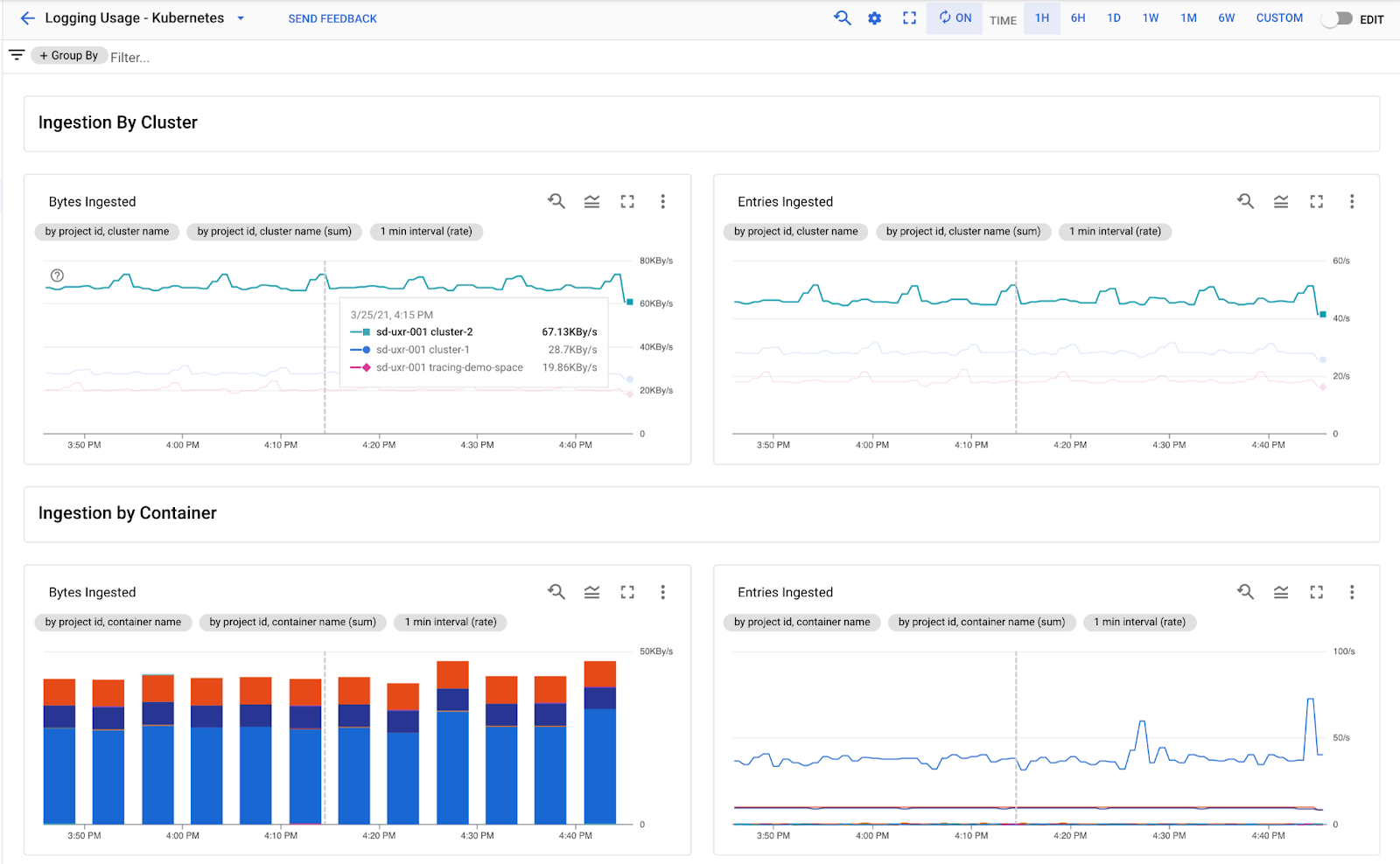The height and width of the screenshot is (864, 1400).
Task: Click 'container name (sum)' chip in container Bytes Ingested
Action: 293,623
